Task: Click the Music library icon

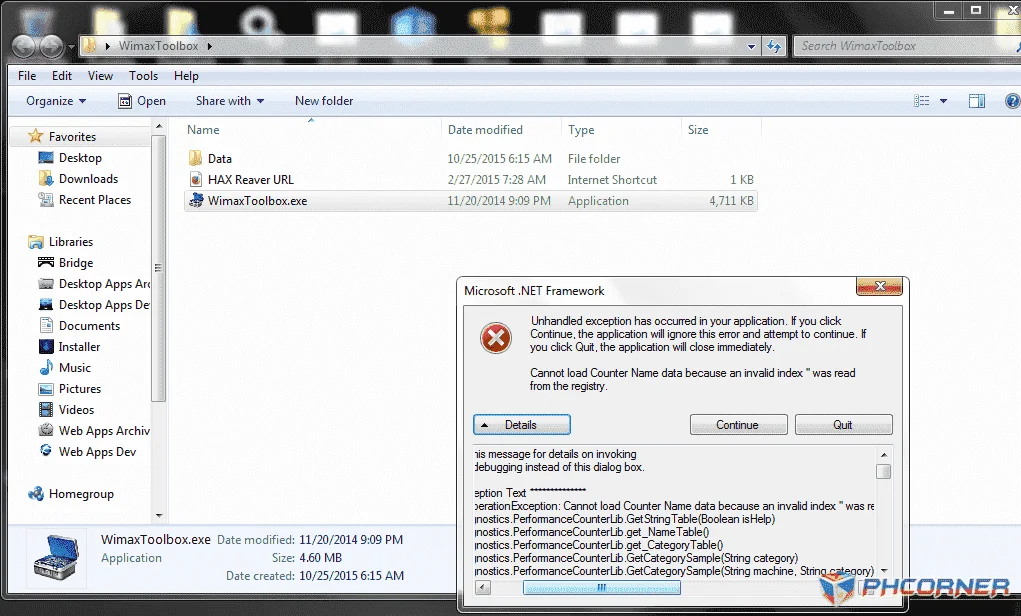Action: (46, 367)
